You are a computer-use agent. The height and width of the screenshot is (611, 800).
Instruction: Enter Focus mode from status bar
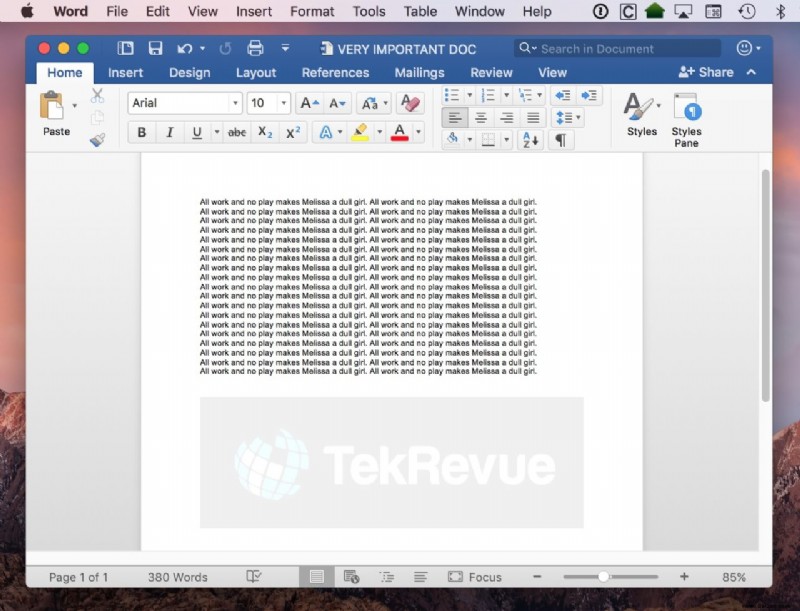click(474, 577)
